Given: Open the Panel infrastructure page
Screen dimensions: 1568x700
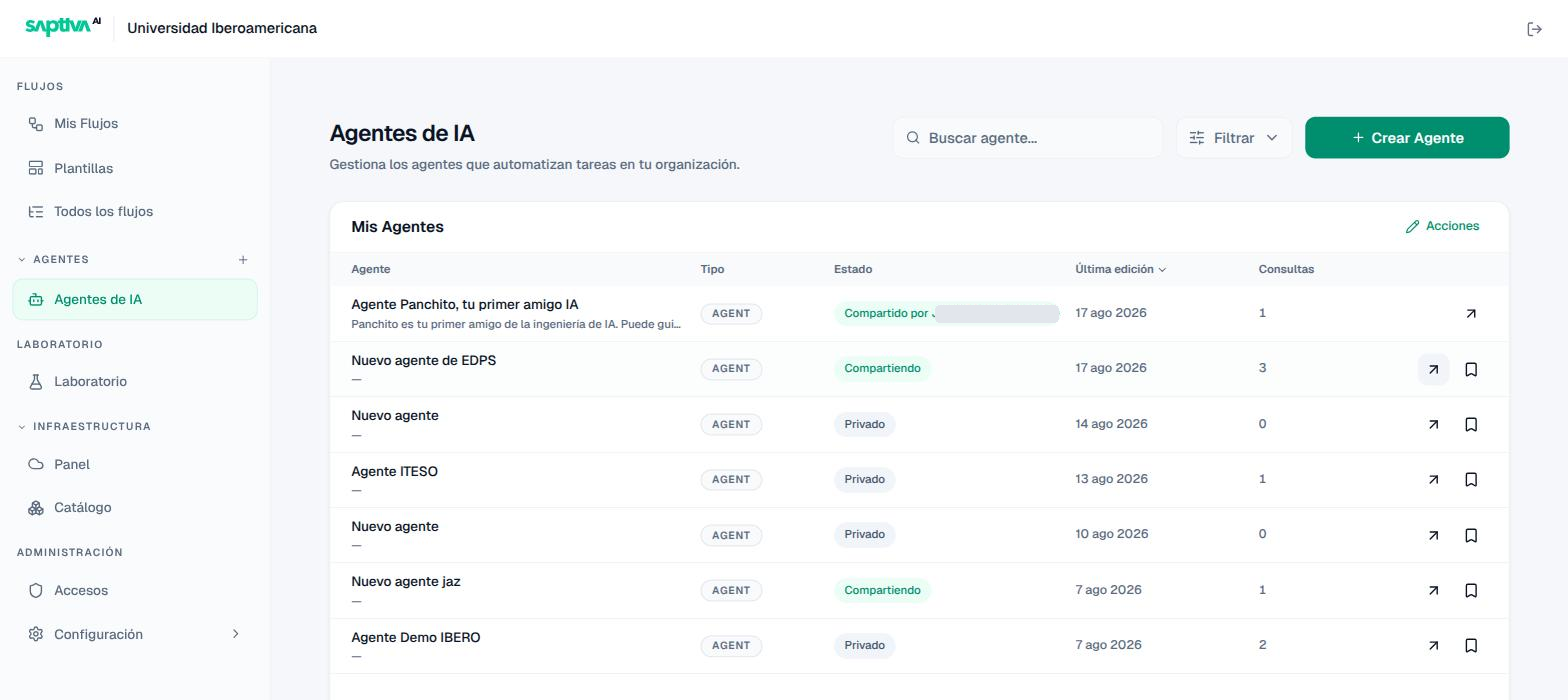Looking at the screenshot, I should tap(134, 465).
